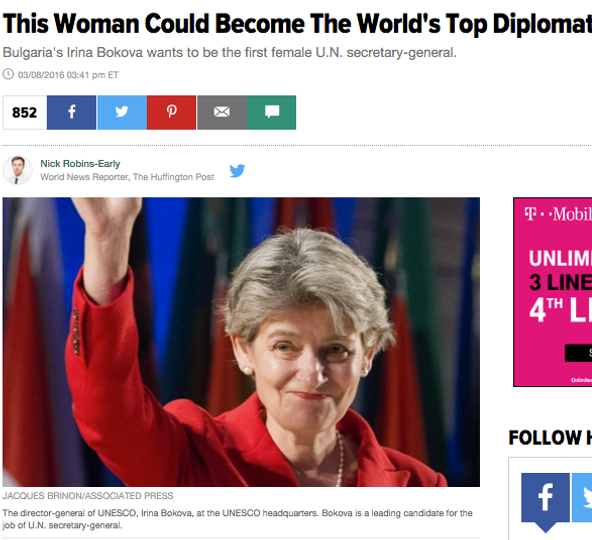Click the author's avatar photo
The height and width of the screenshot is (540, 592).
pyautogui.click(x=17, y=170)
